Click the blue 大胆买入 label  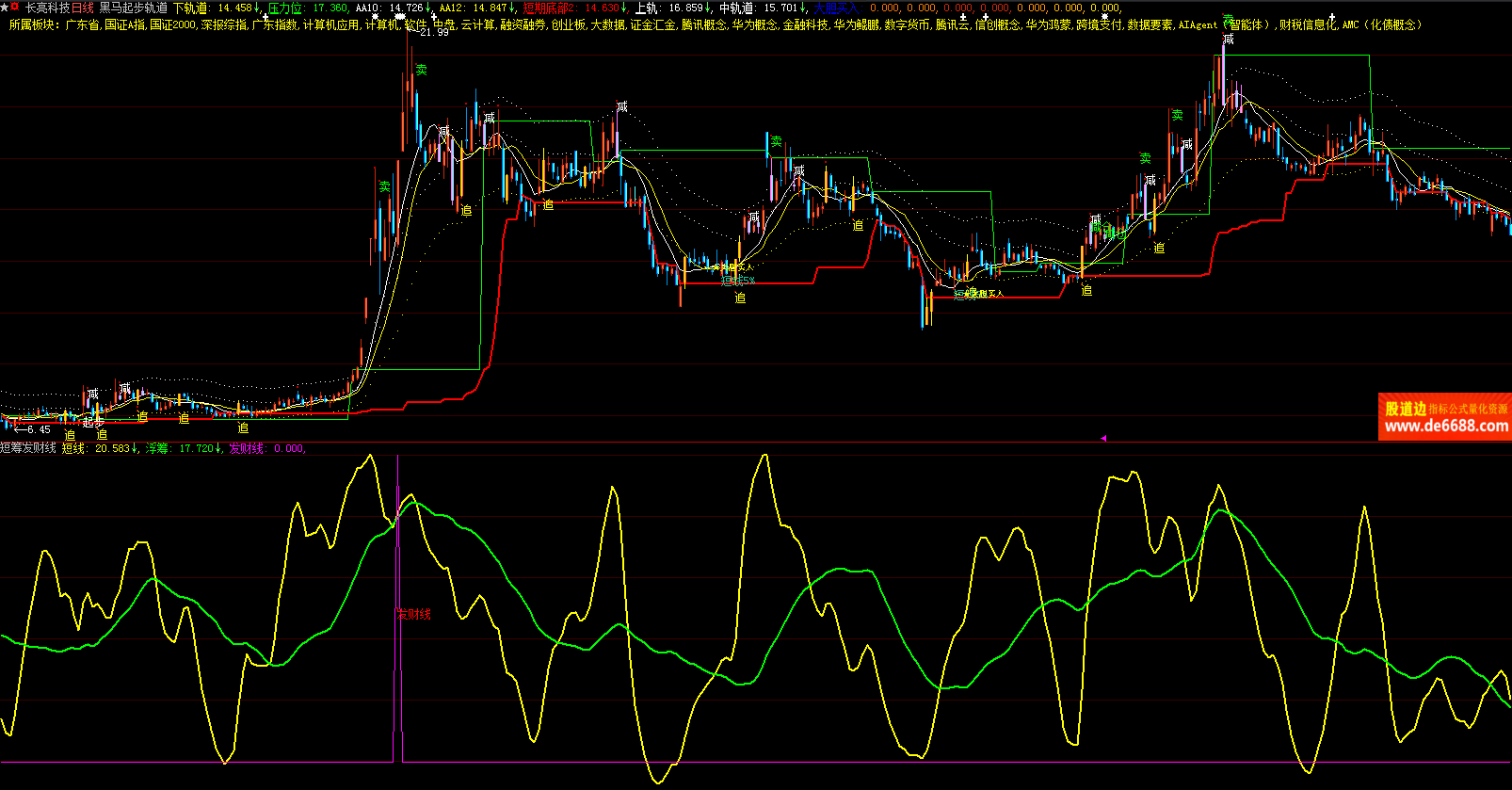(x=836, y=8)
